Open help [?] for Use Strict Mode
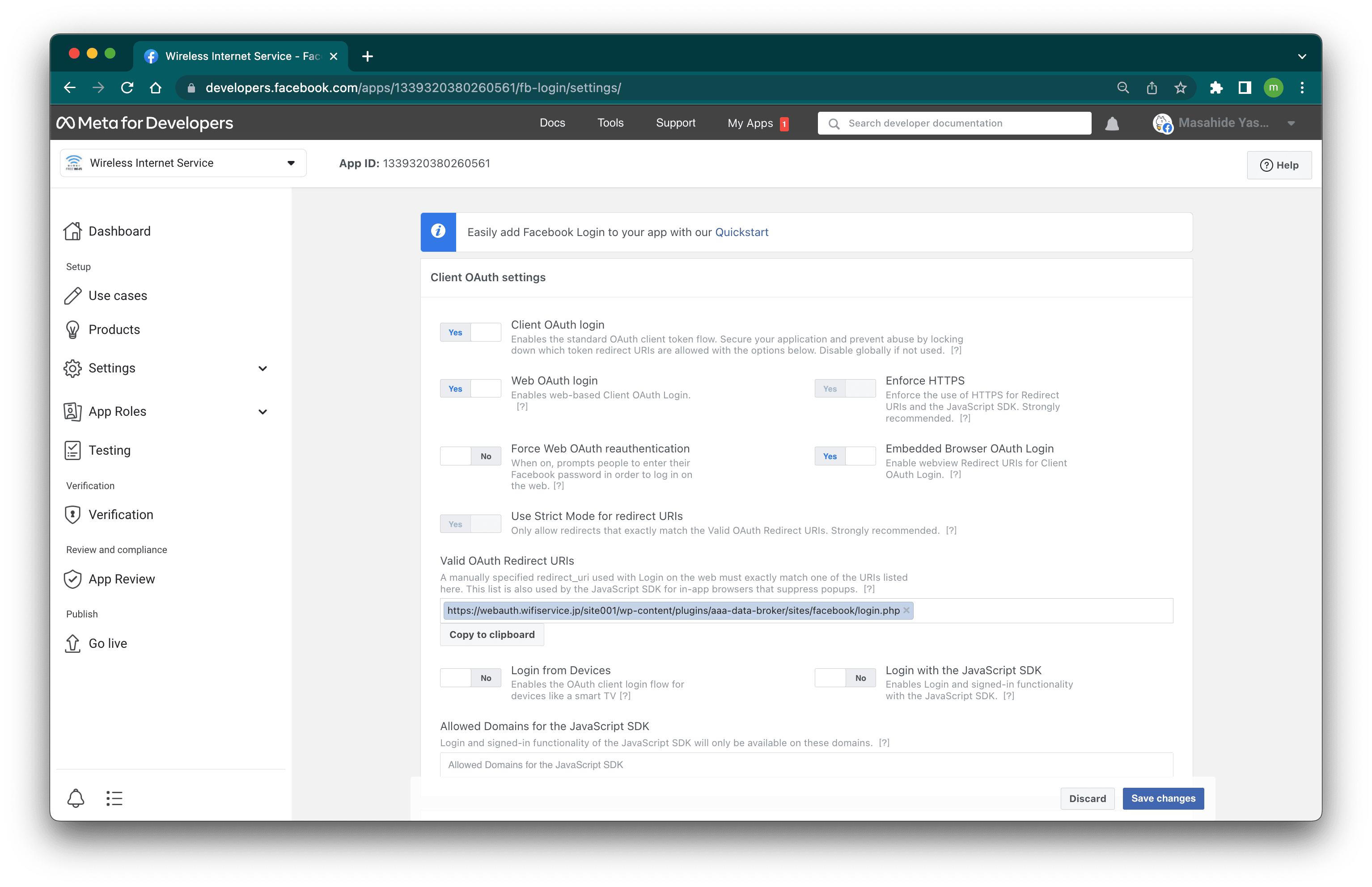 951,531
